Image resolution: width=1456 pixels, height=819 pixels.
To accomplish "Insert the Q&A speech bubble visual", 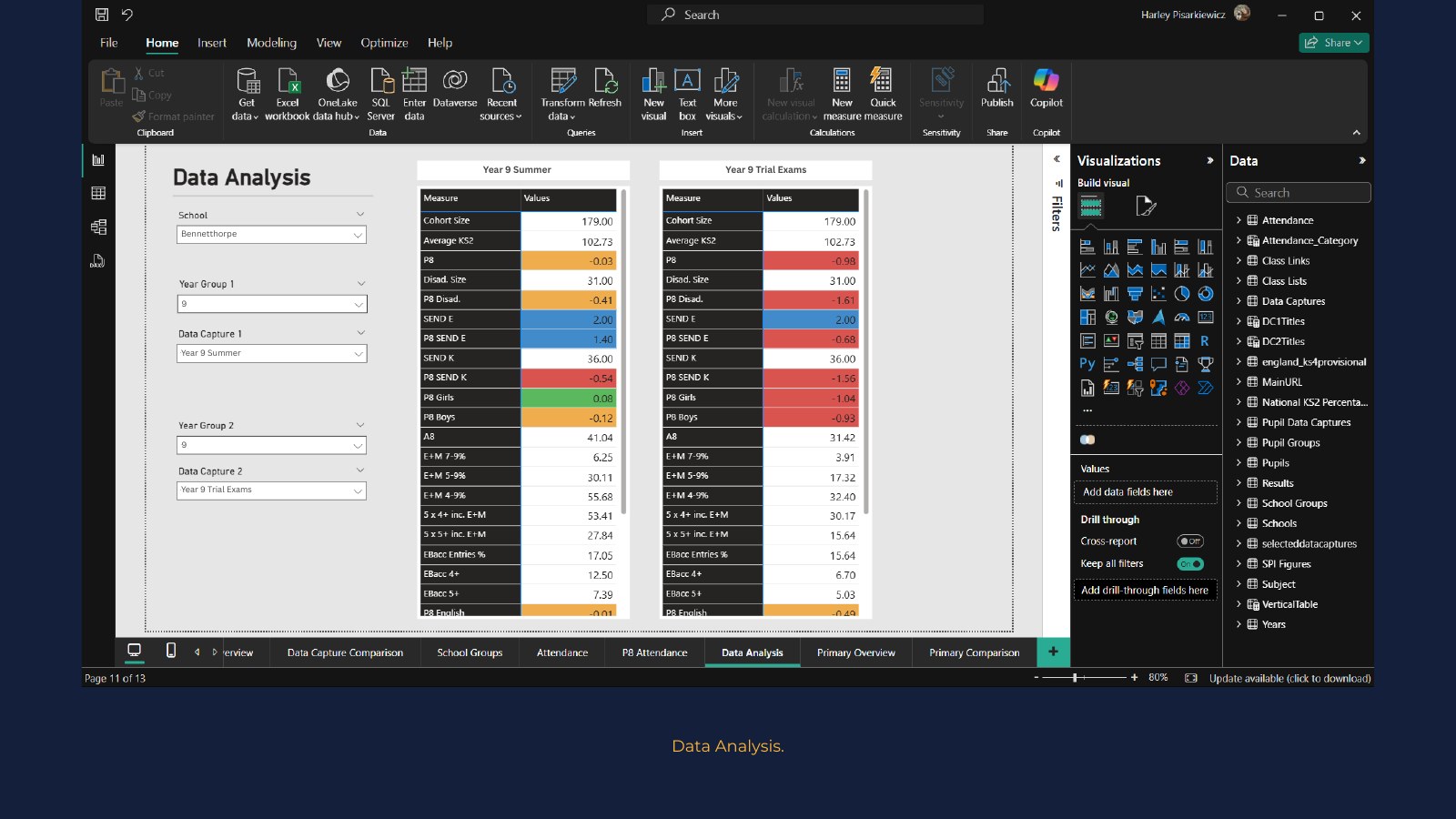I will click(x=1158, y=364).
